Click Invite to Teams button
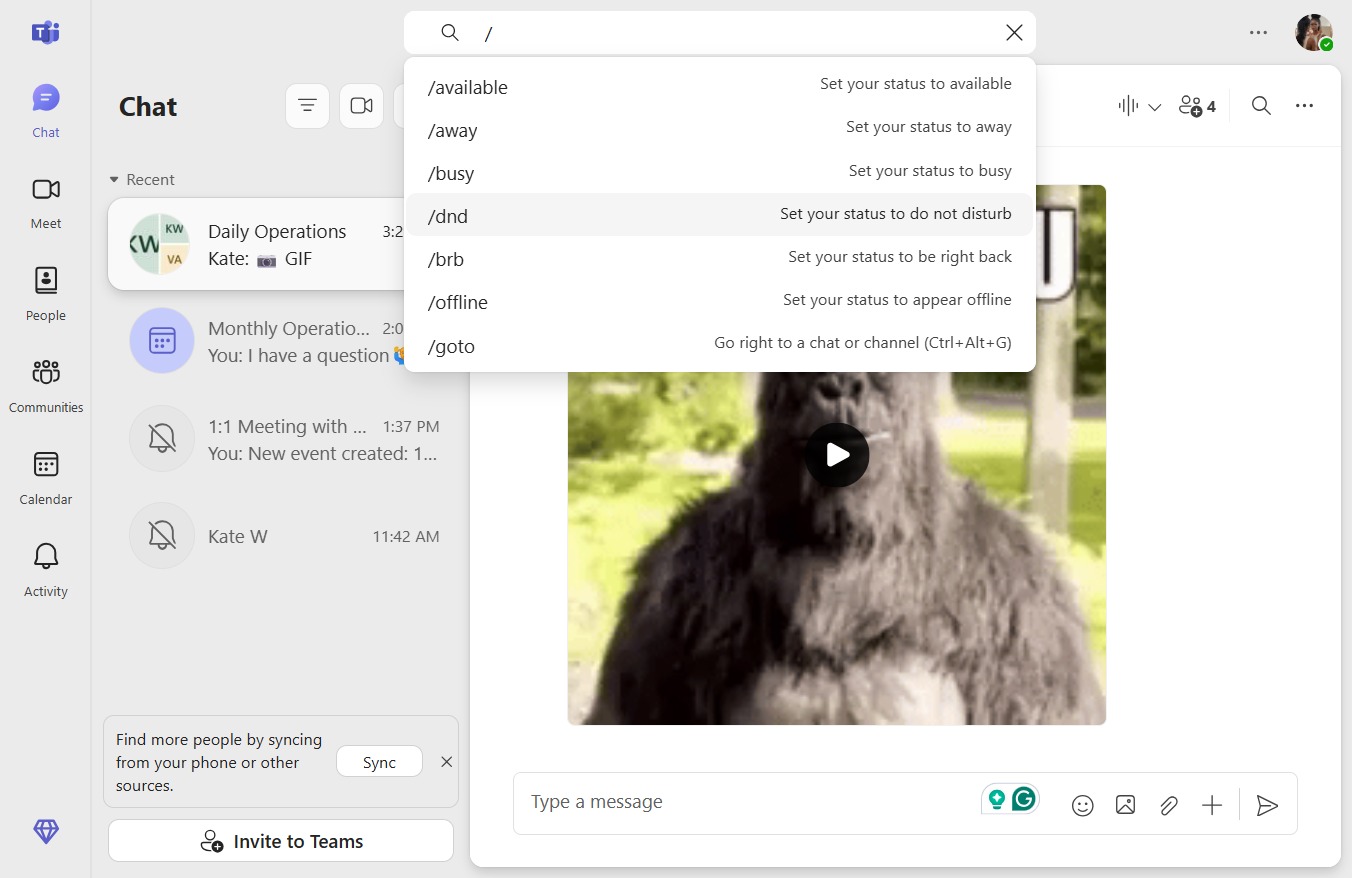This screenshot has width=1352, height=878. tap(281, 841)
